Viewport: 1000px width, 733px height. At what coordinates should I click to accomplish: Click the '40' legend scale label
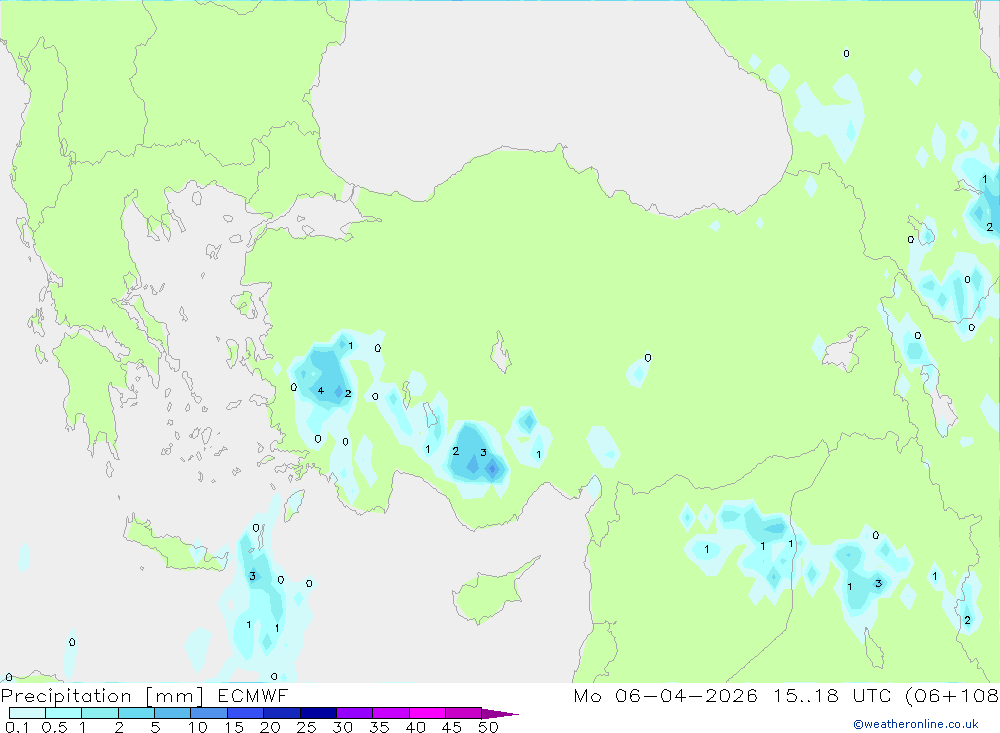tap(415, 727)
